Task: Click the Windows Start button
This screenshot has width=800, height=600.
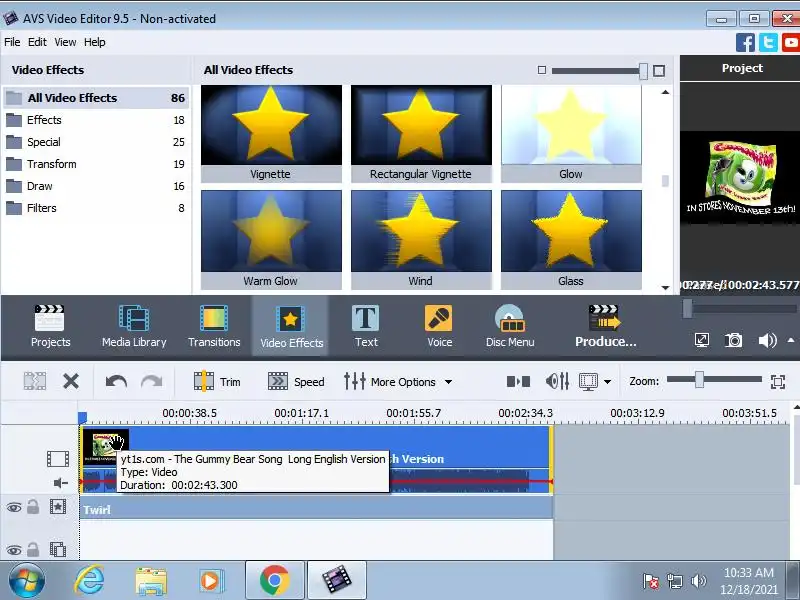Action: (26, 581)
